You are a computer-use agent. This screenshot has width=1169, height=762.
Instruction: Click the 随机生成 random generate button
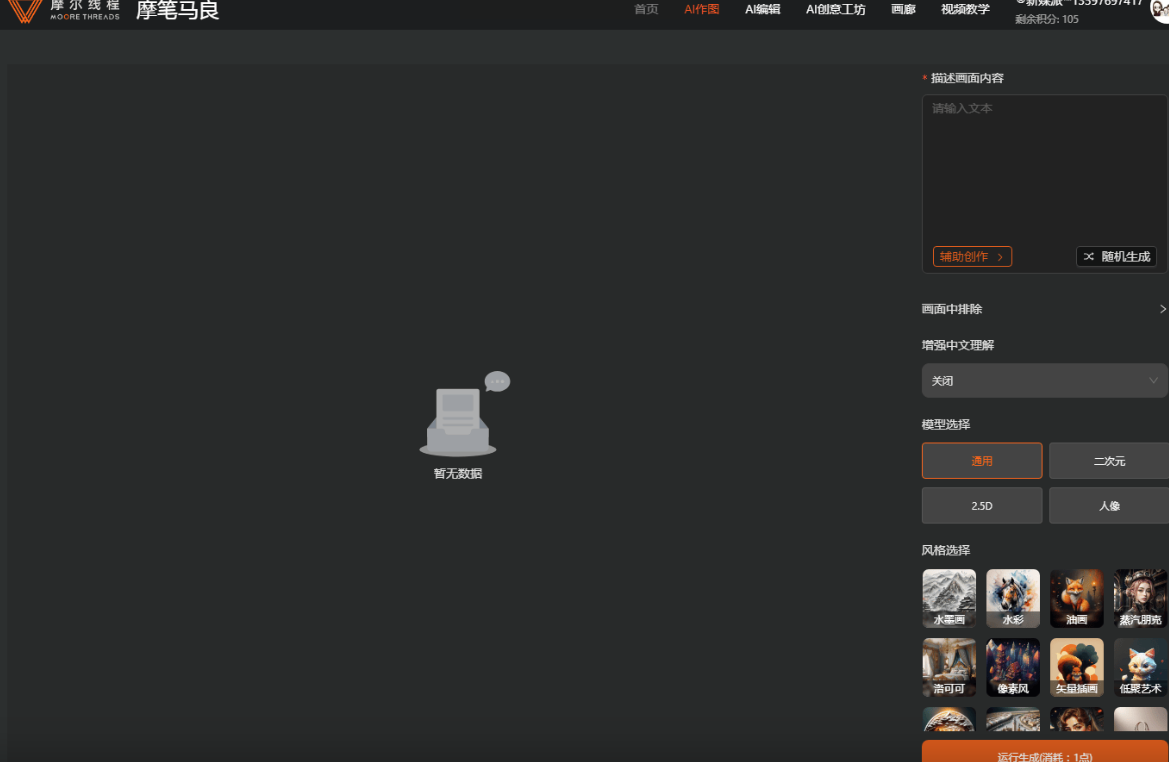[1116, 257]
